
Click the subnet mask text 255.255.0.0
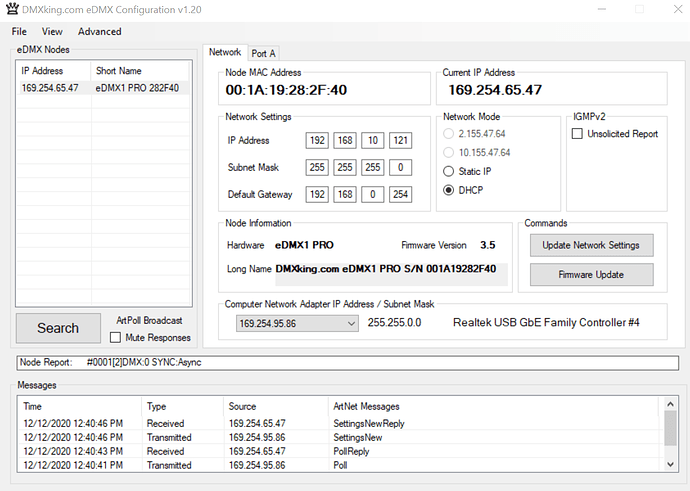click(x=394, y=322)
